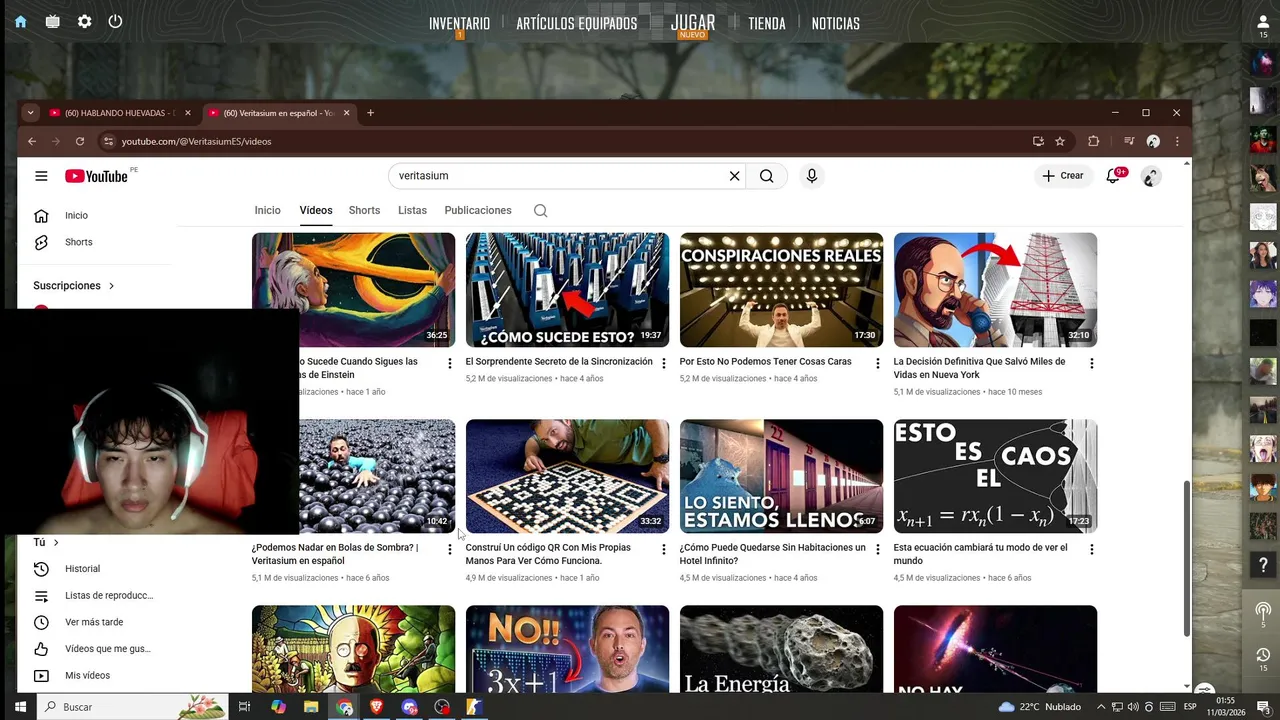This screenshot has width=1280, height=720.
Task: Open Inicio in left sidebar
Action: click(76, 215)
